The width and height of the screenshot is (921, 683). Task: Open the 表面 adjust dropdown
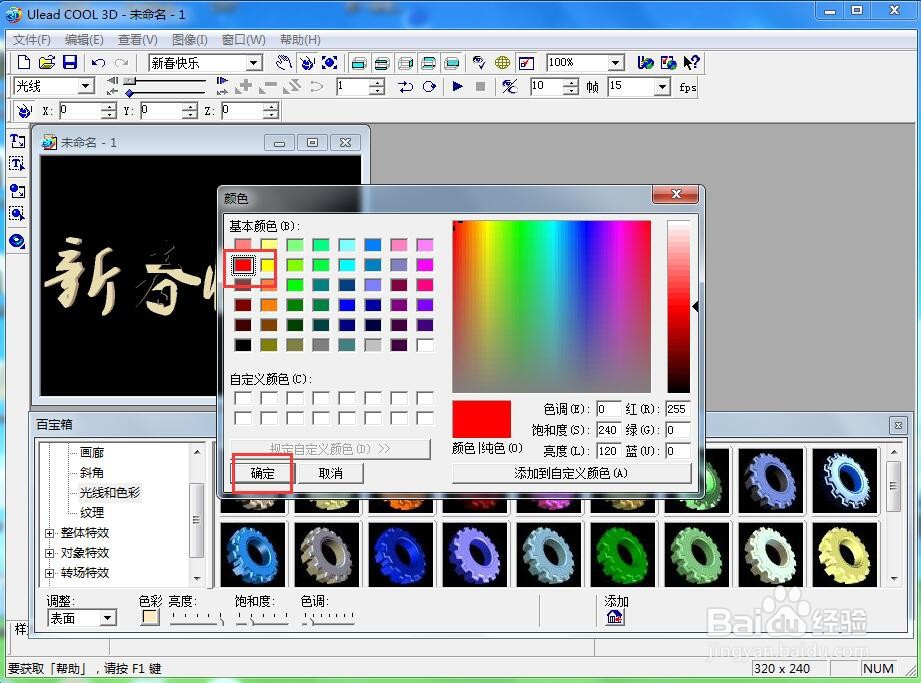107,618
